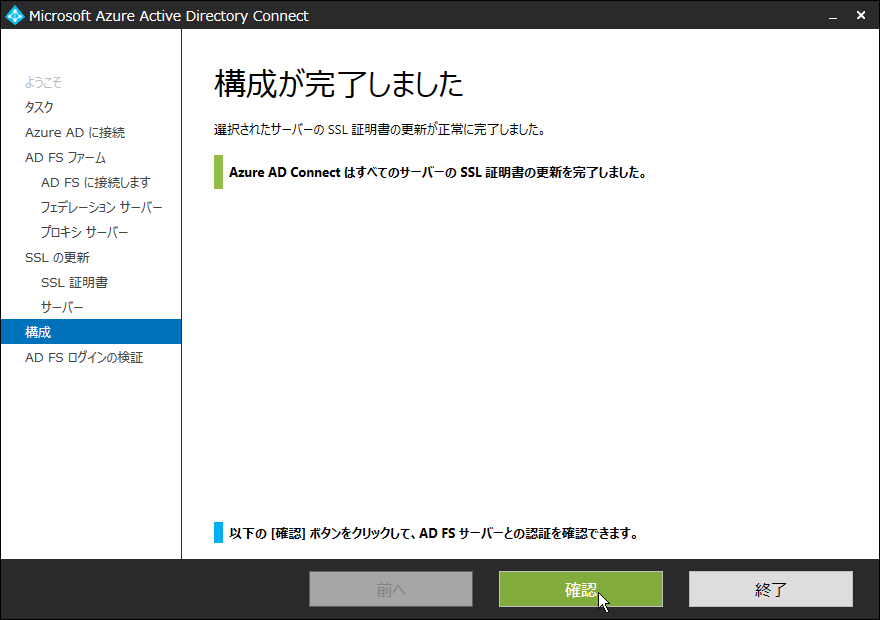Click the Azure AD Connect title bar icon
This screenshot has width=880, height=620.
15,15
